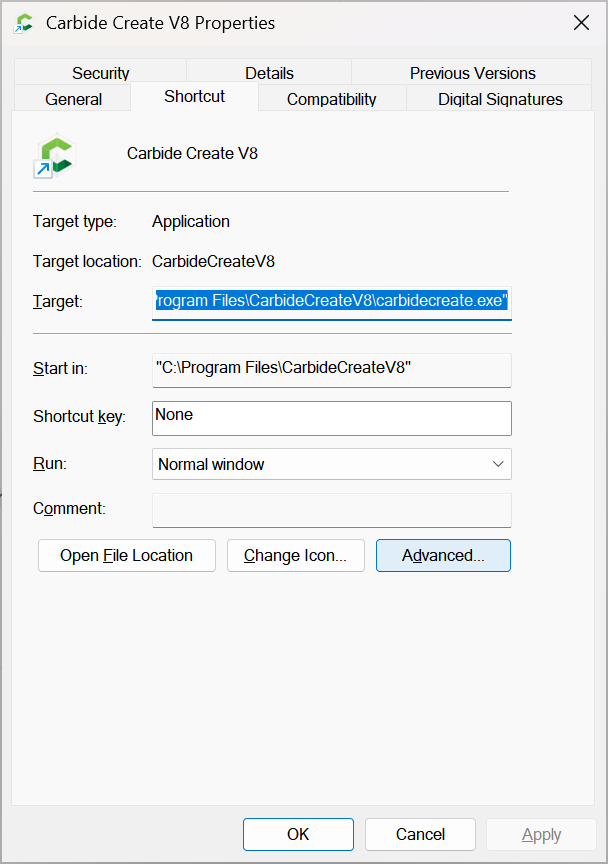Click the Start in text field
This screenshot has width=608, height=864.
pyautogui.click(x=331, y=369)
